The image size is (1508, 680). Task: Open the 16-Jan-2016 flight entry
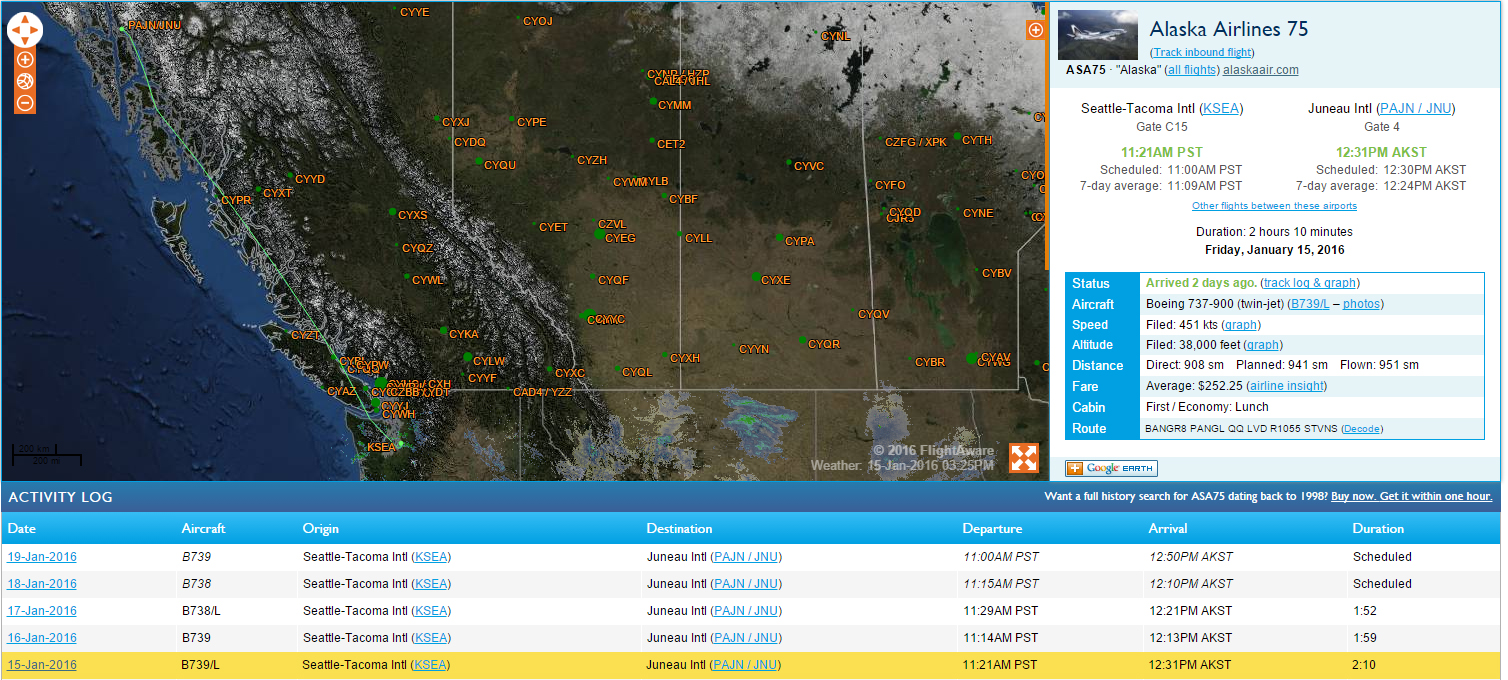pyautogui.click(x=42, y=638)
